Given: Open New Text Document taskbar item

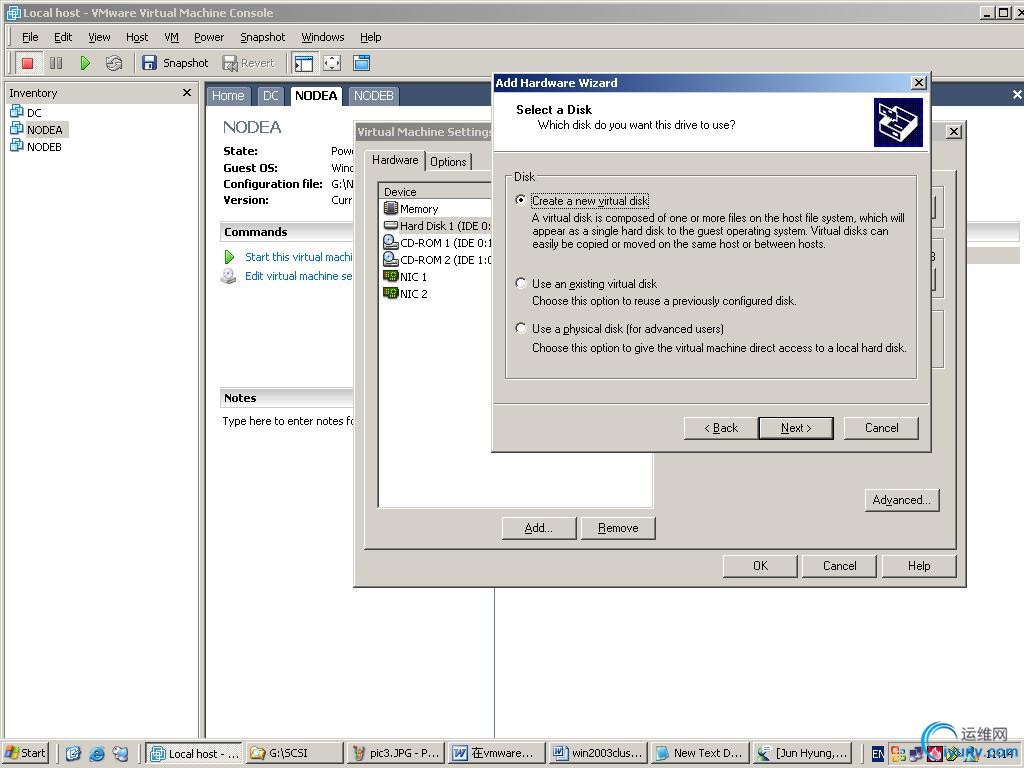Looking at the screenshot, I should (x=700, y=753).
